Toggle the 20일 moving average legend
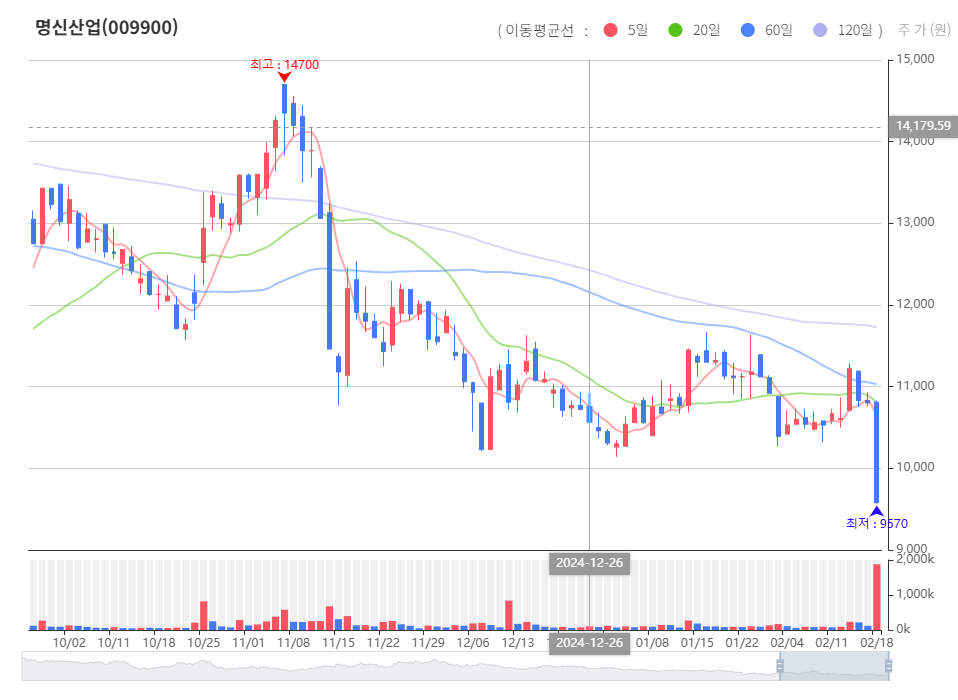Viewport: 958px width, 700px height. [694, 30]
